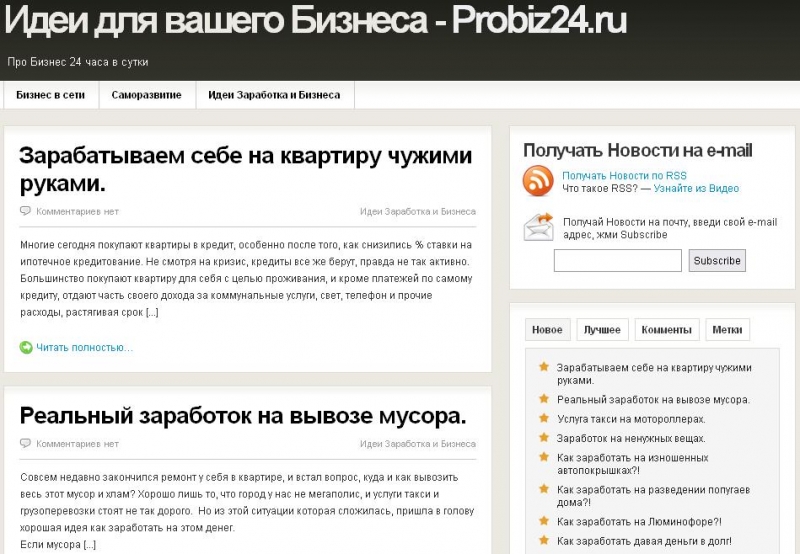Viewport: 800px width, 554px height.
Task: Click comment bubble icon under garbage article
Action: point(25,443)
